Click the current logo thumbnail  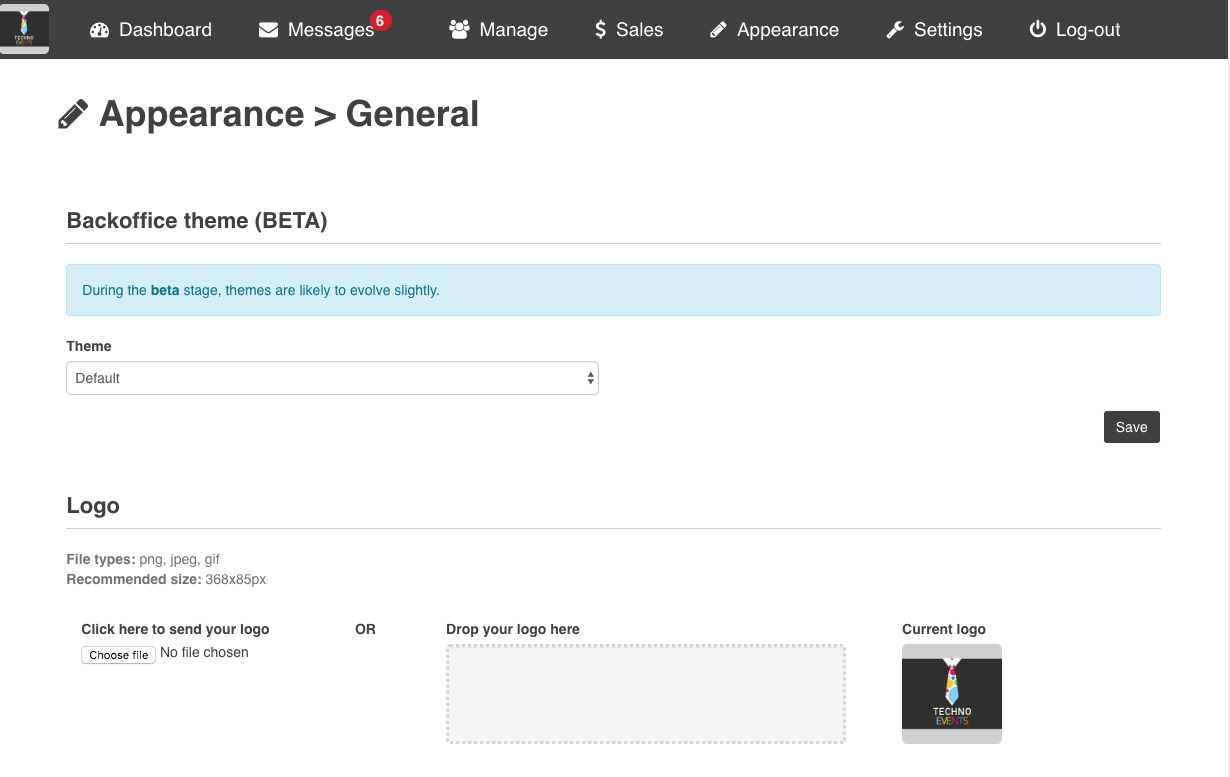[952, 694]
